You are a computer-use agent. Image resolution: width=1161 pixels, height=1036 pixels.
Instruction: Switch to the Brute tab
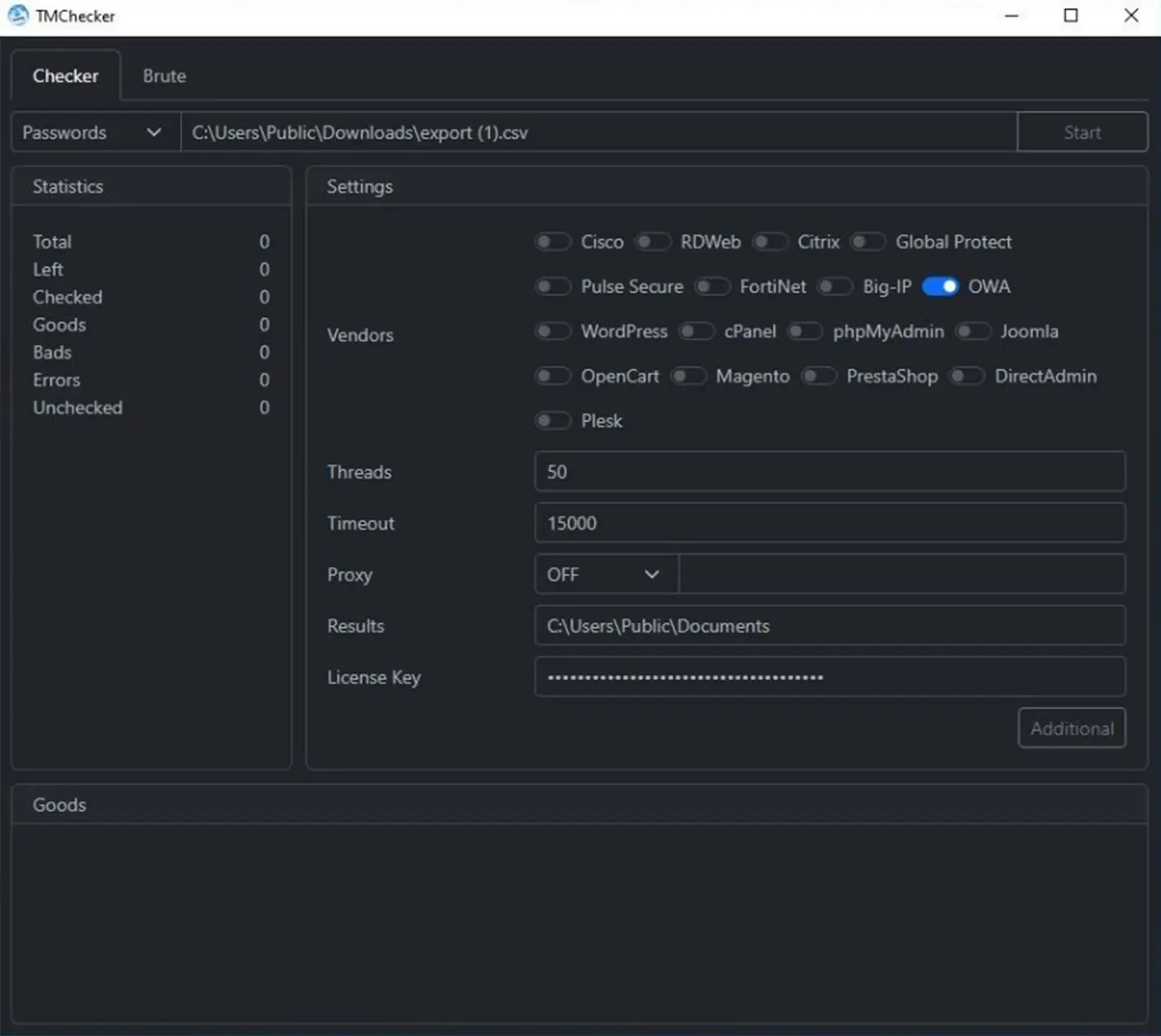[164, 75]
